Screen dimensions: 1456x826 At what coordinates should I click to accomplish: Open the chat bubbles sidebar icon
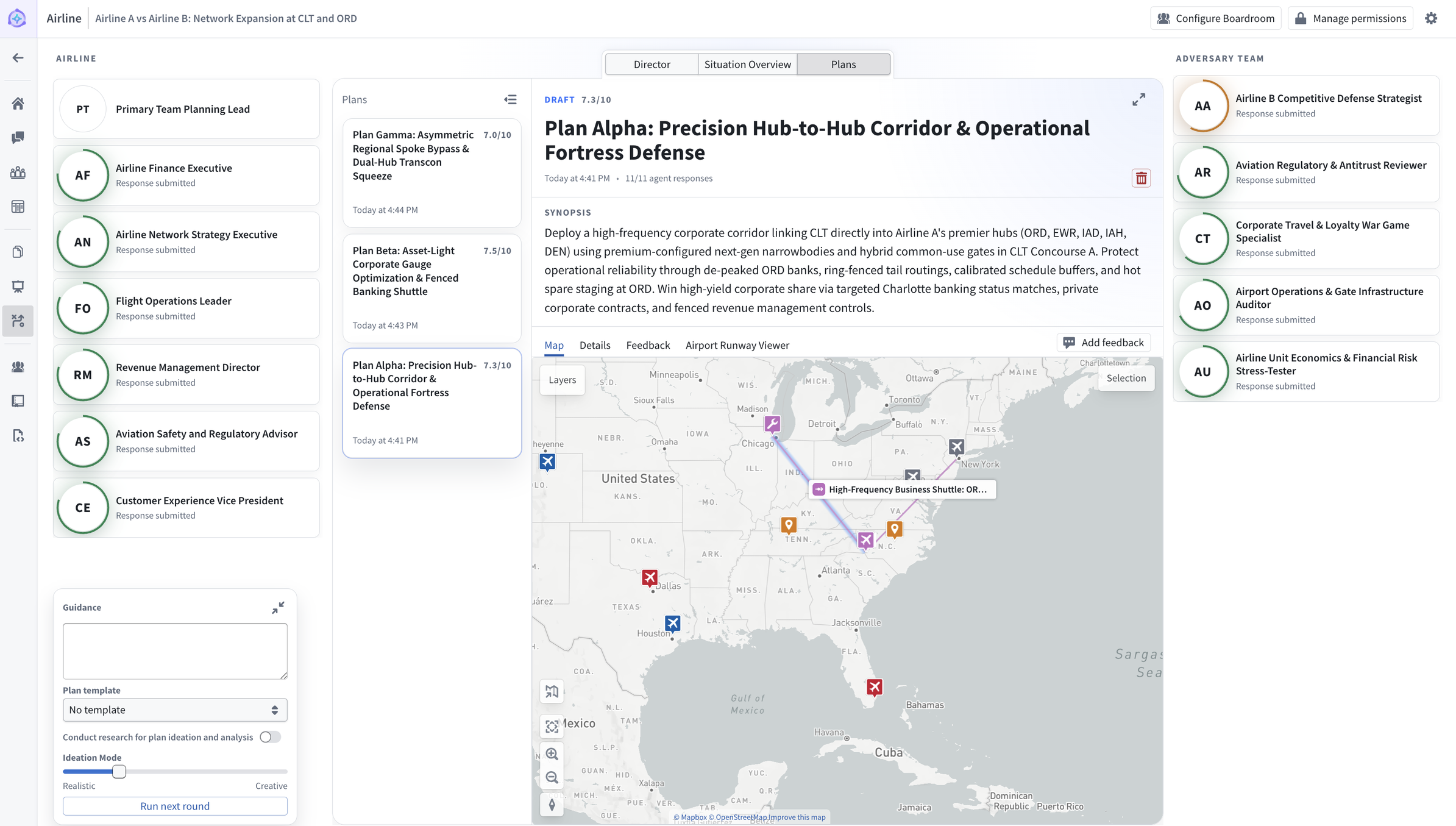(18, 138)
